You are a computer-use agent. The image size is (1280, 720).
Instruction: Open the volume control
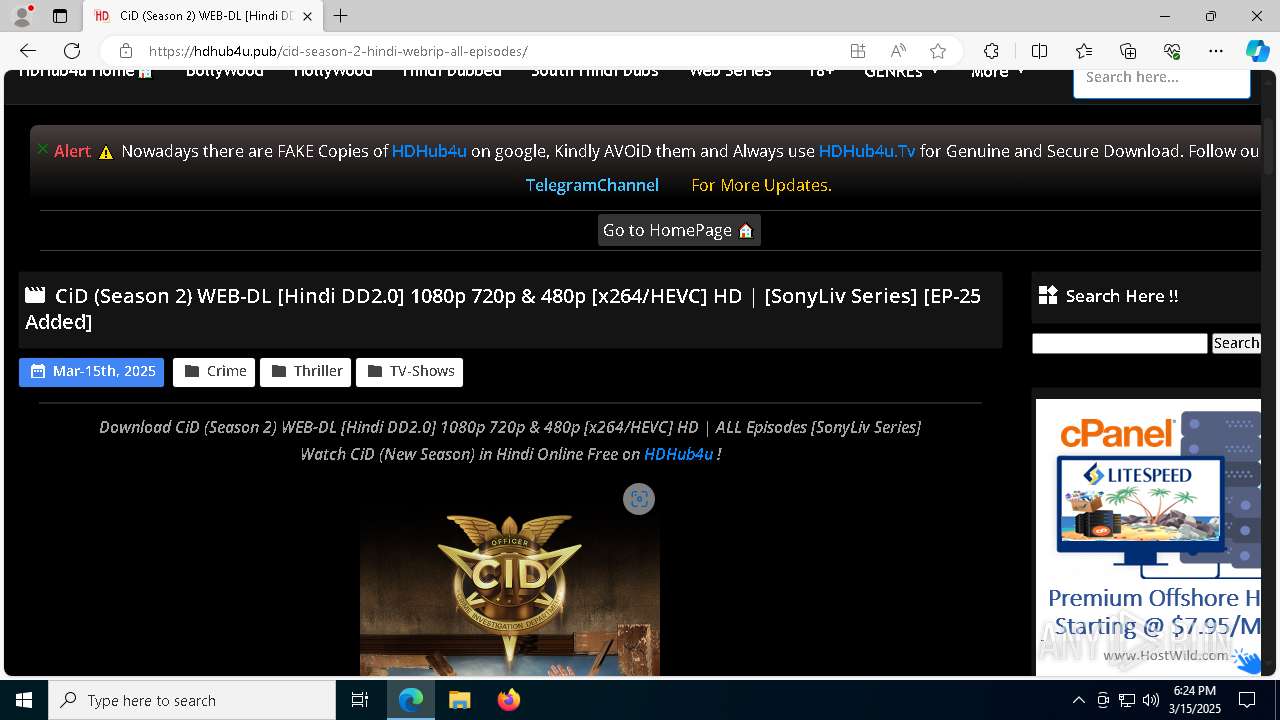point(1150,700)
